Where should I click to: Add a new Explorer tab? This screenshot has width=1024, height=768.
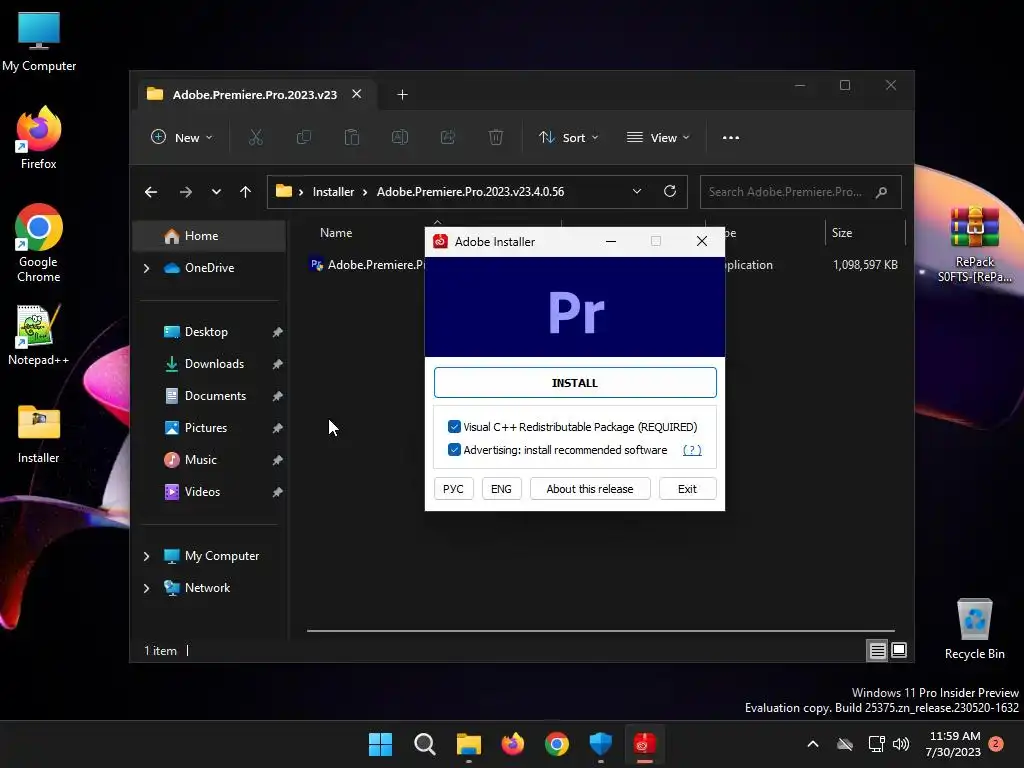click(x=402, y=95)
